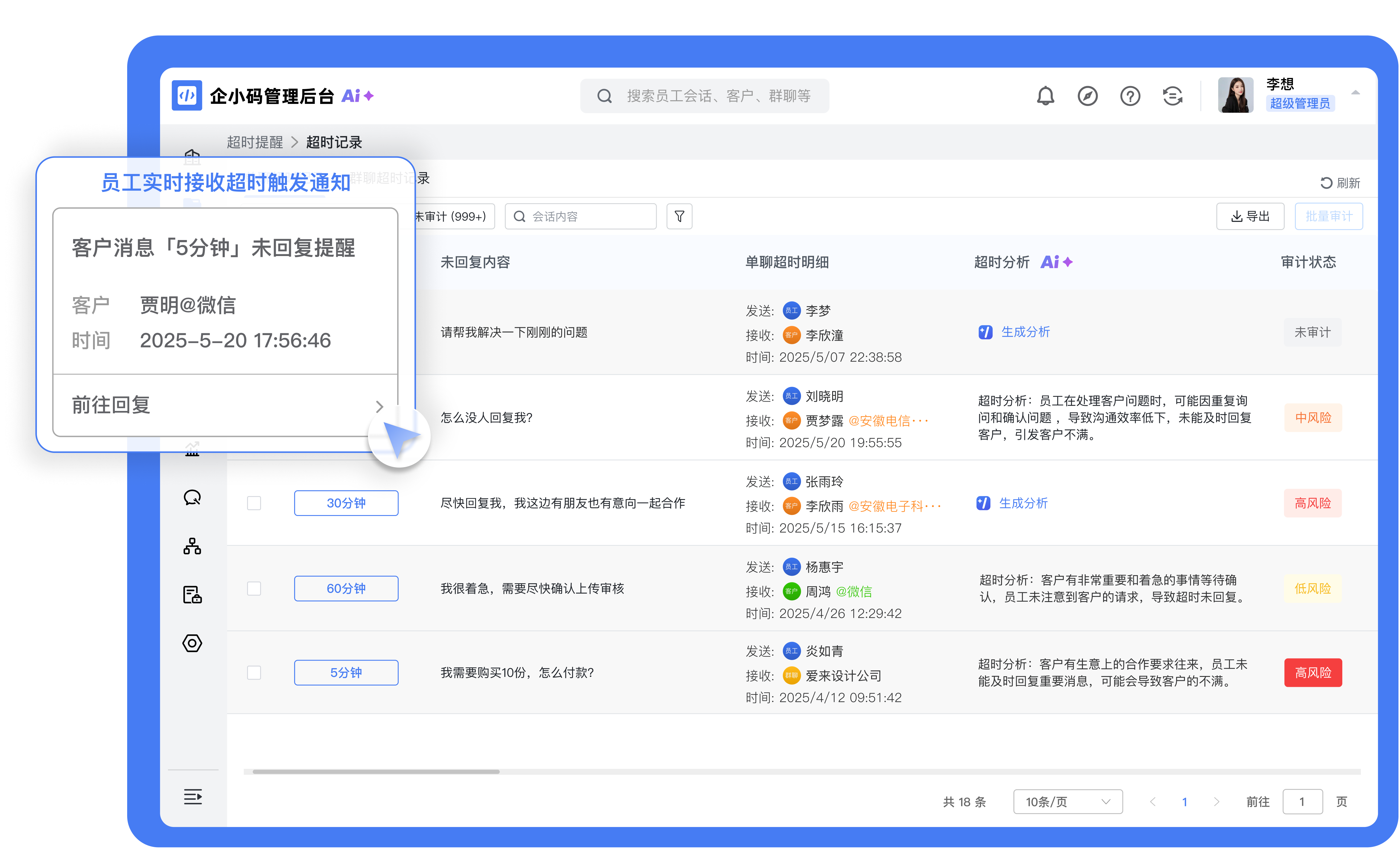
Task: Click the 刷新 refresh icon
Action: (x=1326, y=183)
